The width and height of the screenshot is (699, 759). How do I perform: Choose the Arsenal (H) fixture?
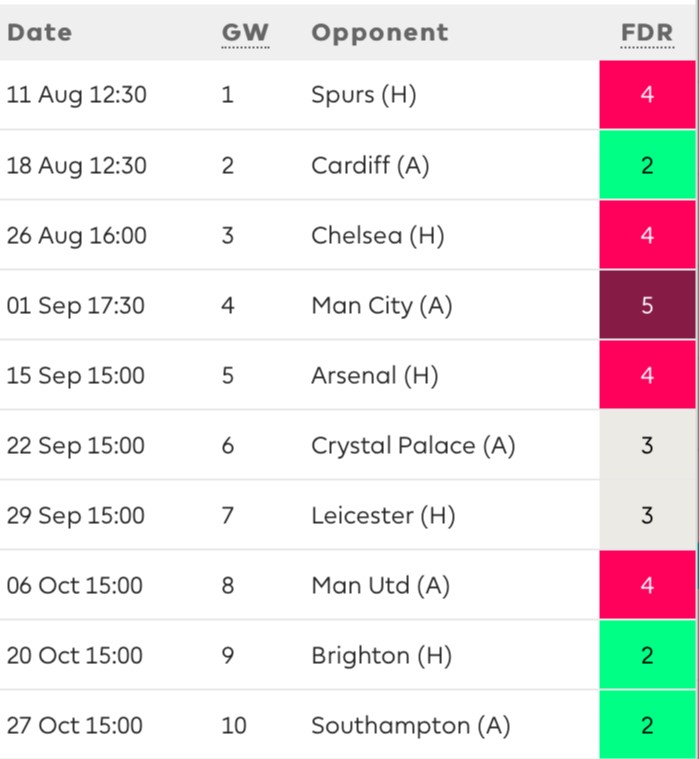375,376
